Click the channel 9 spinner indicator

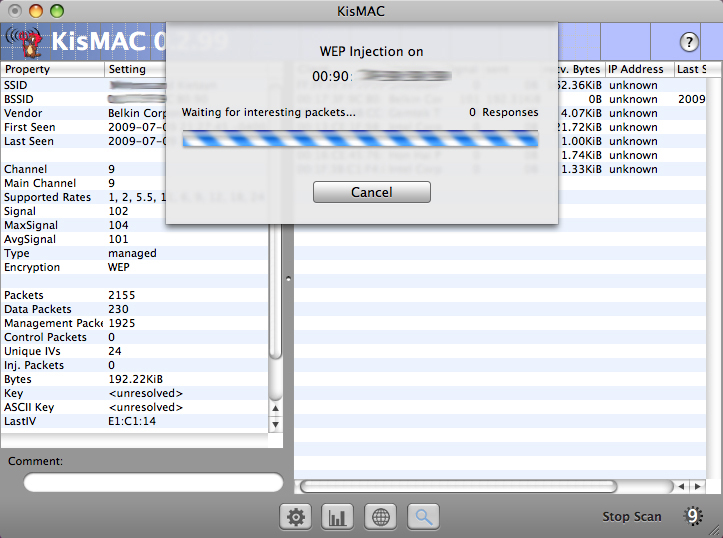pos(693,516)
